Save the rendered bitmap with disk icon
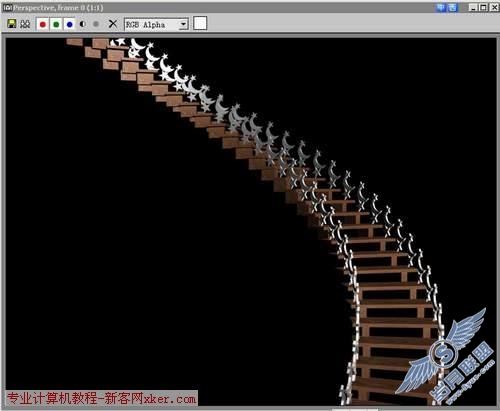Image resolution: width=500 pixels, height=411 pixels. click(12, 24)
